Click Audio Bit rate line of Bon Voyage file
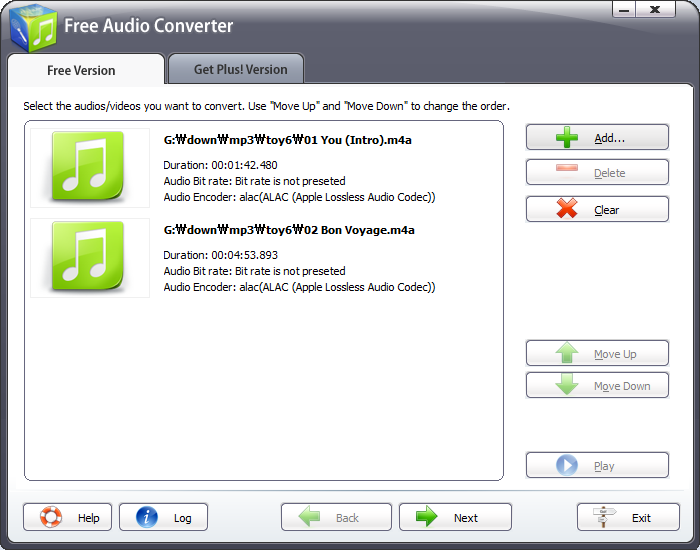The height and width of the screenshot is (550, 700). coord(254,271)
